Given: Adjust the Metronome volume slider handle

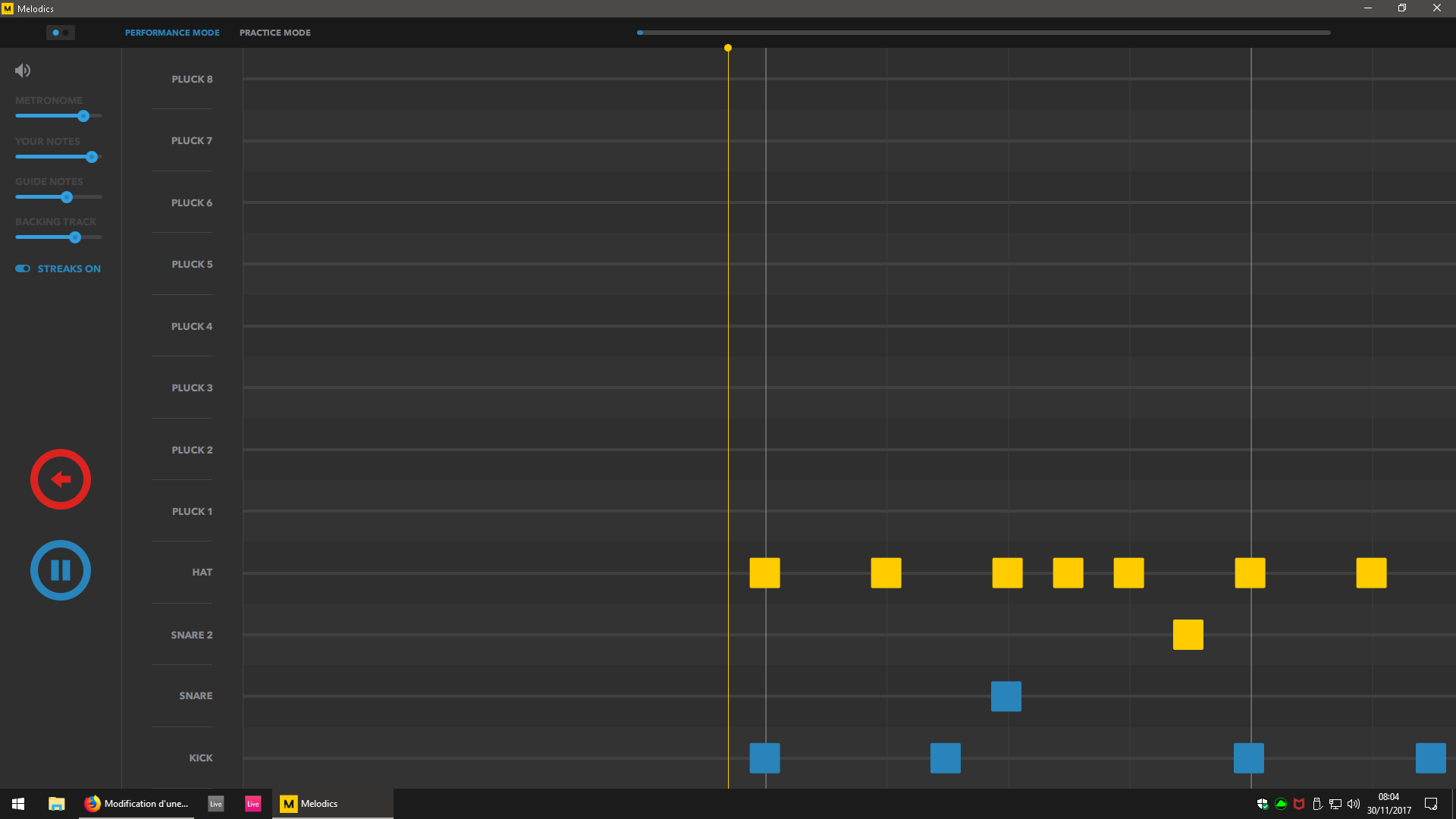Looking at the screenshot, I should point(83,116).
